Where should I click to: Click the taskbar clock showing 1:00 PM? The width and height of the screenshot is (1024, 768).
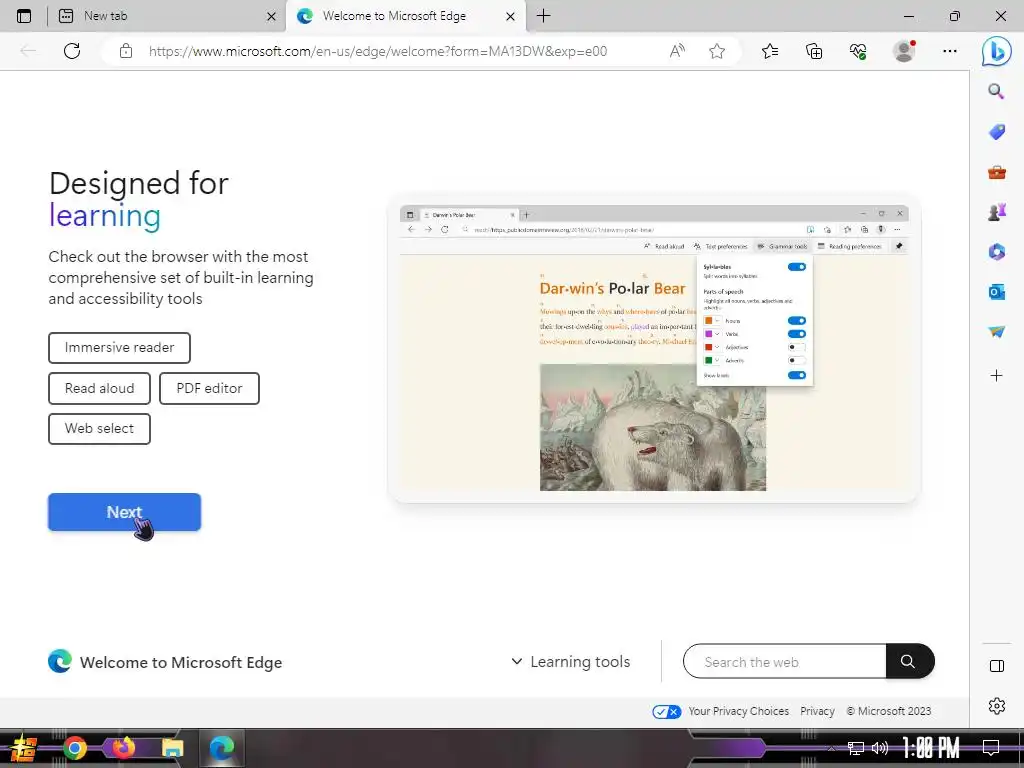[x=931, y=748]
